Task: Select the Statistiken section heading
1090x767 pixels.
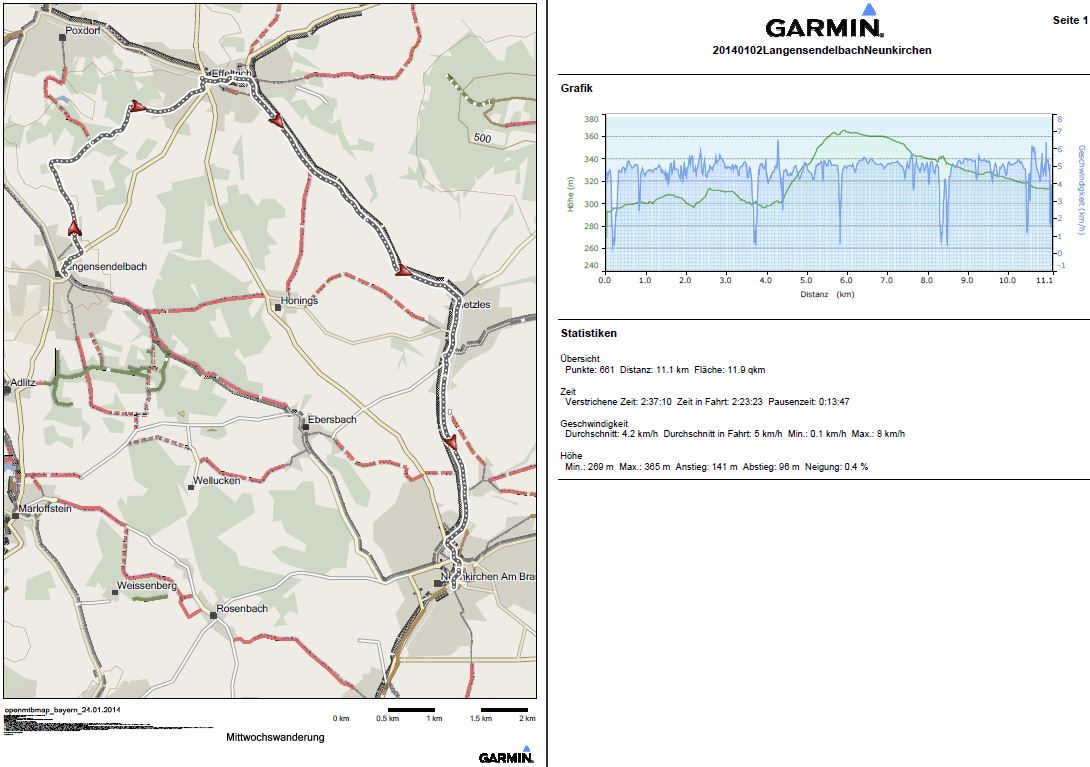Action: click(589, 333)
